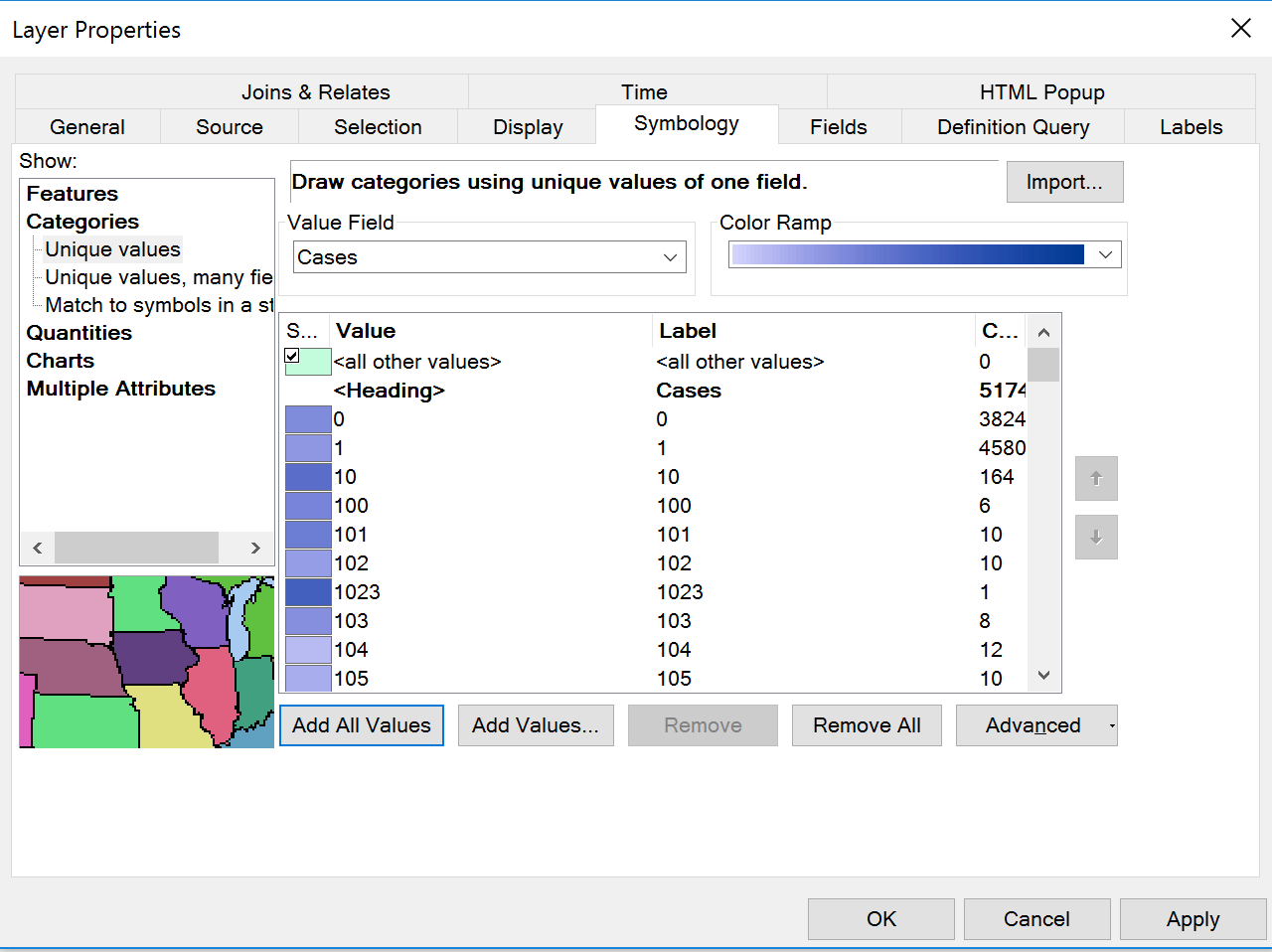The height and width of the screenshot is (952, 1272).
Task: Click the Apply button
Action: (1192, 919)
